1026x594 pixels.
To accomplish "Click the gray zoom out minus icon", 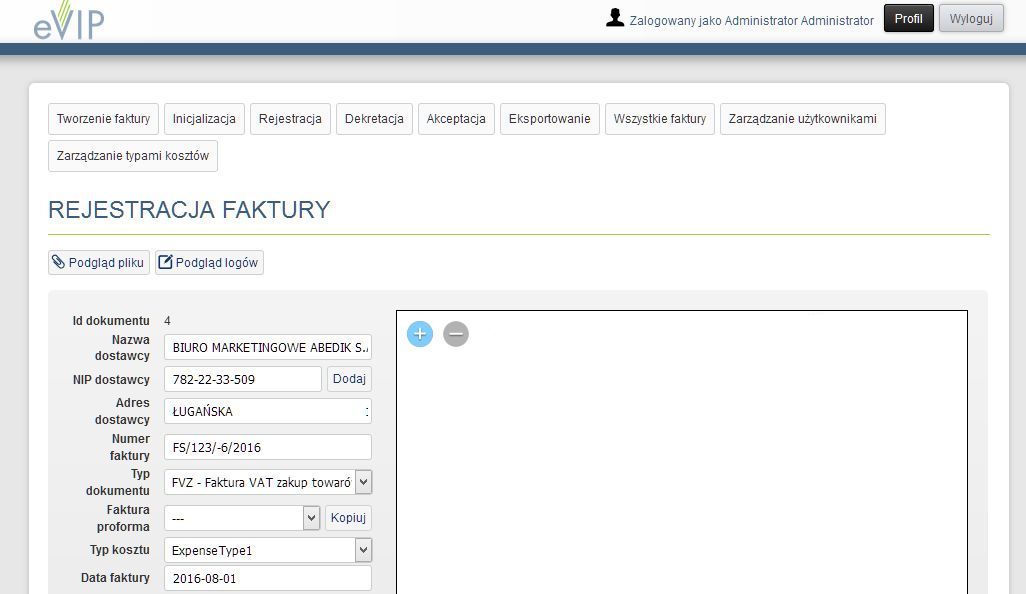I will tap(456, 334).
